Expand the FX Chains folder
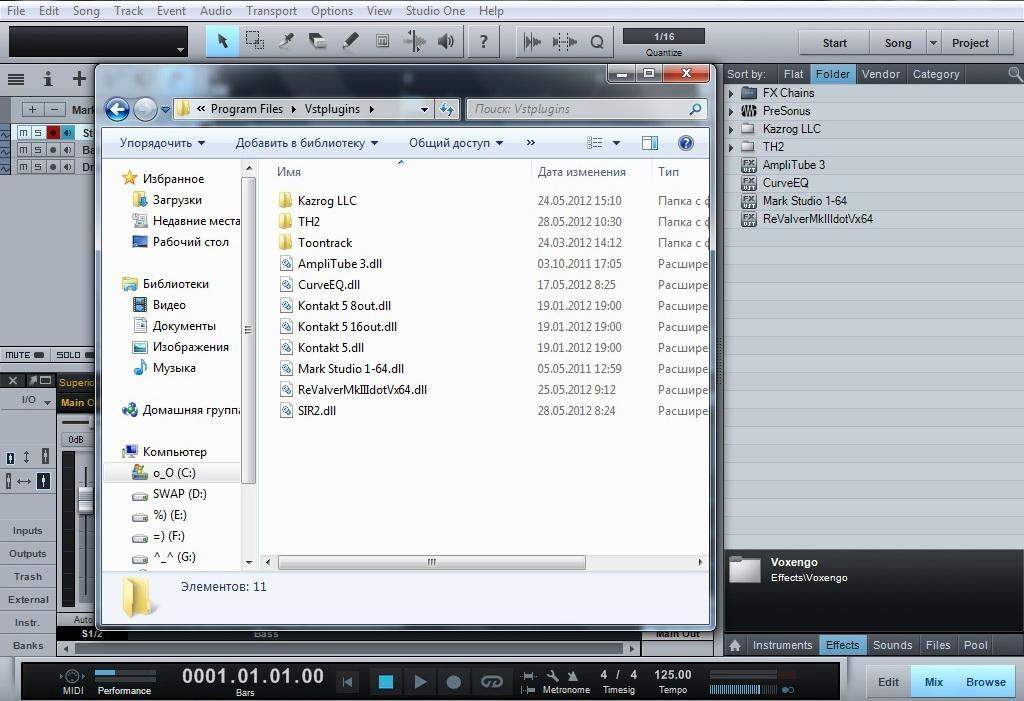The width and height of the screenshot is (1024, 701). (732, 93)
